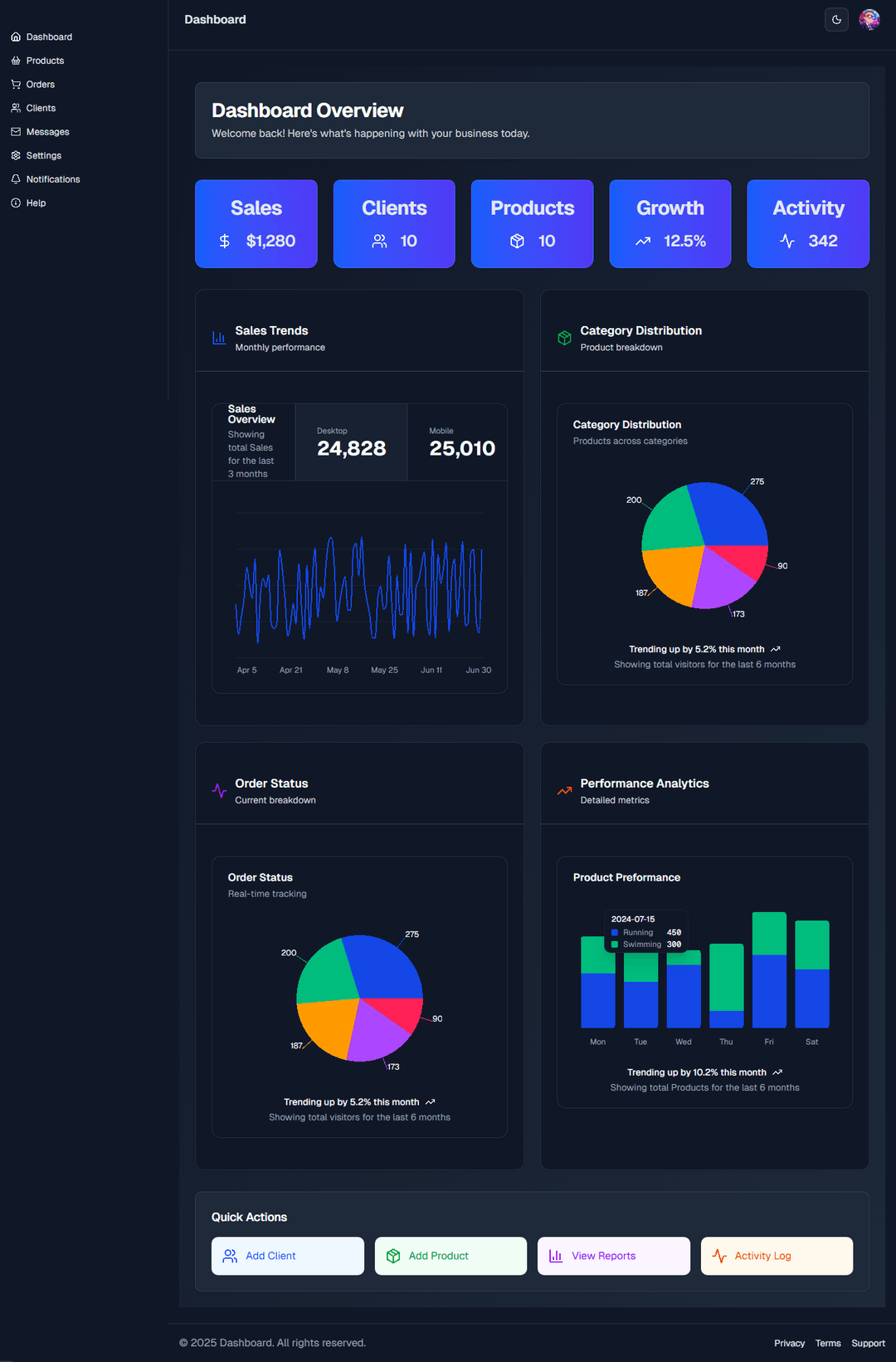Click the Sales Trends bar chart icon
896x1362 pixels.
219,338
